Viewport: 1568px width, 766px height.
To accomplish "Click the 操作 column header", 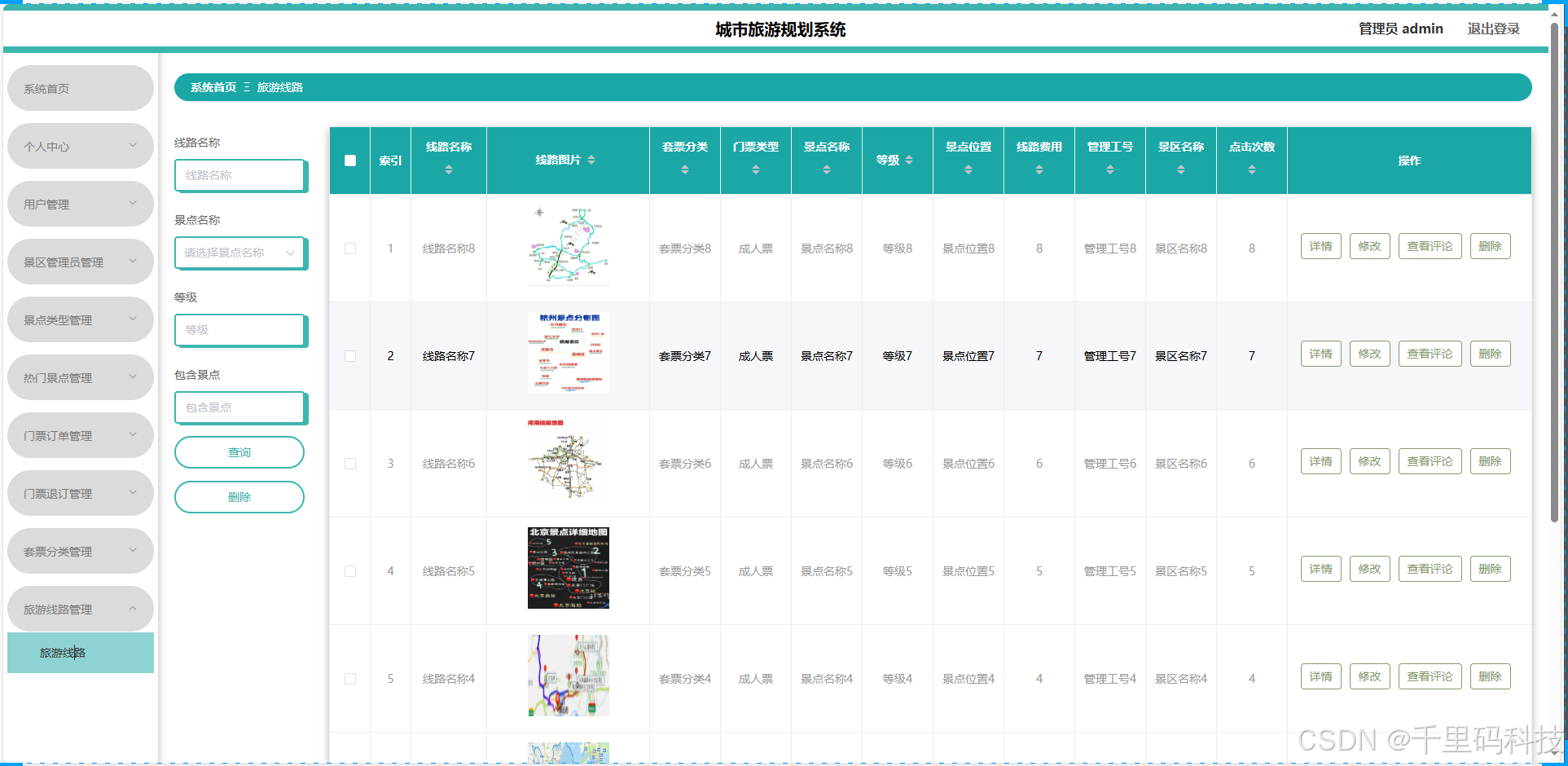I will click(x=1409, y=161).
